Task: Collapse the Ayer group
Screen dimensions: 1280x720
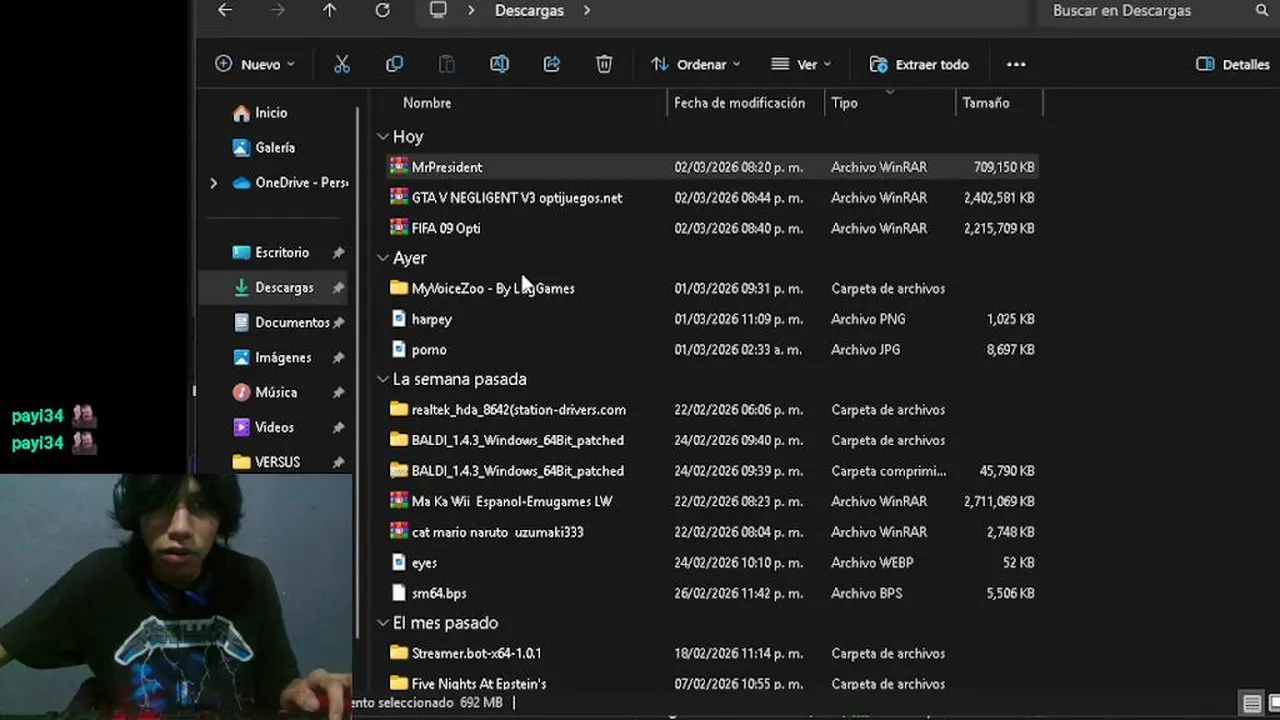Action: tap(383, 258)
